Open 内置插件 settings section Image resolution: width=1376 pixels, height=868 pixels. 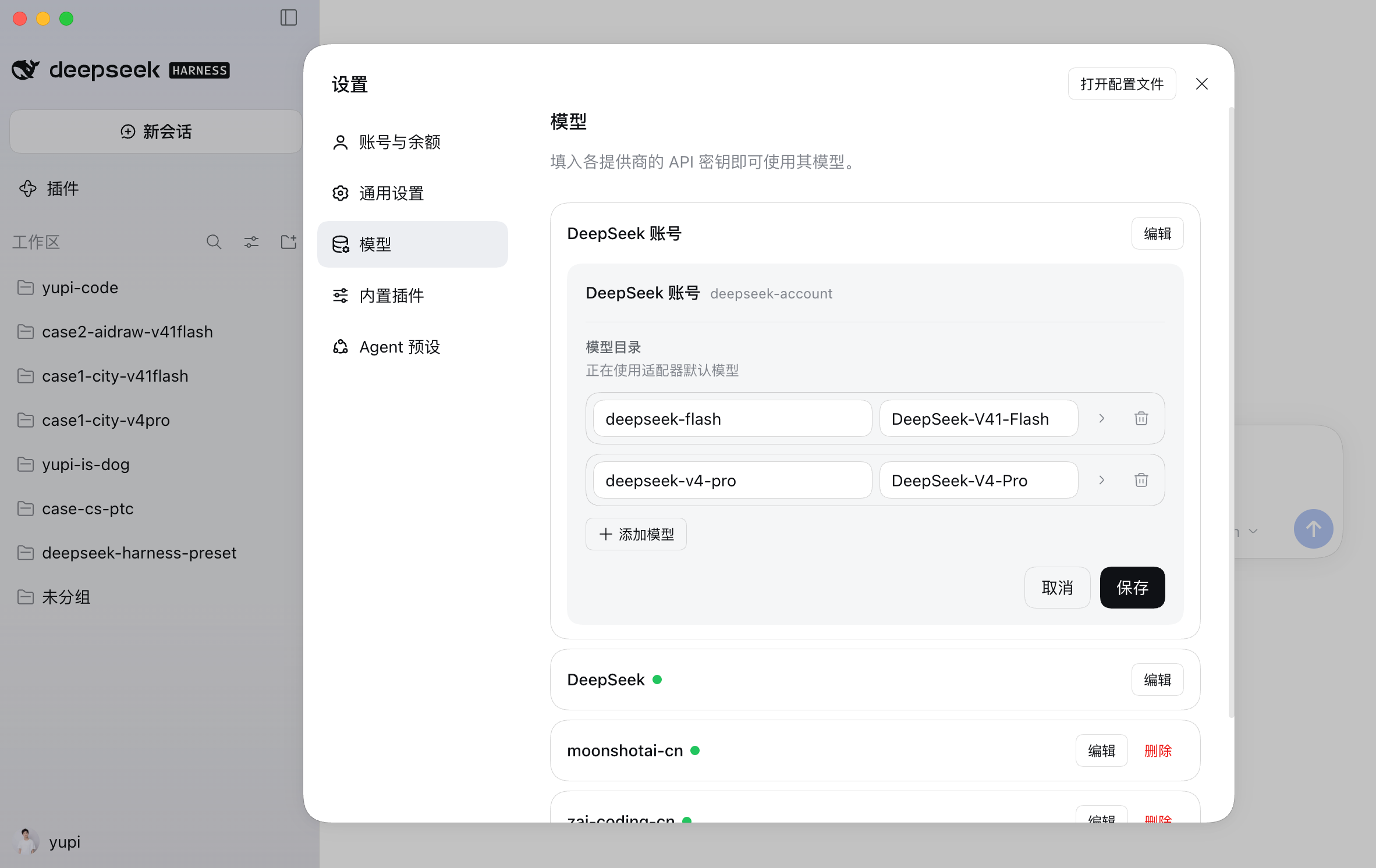[x=413, y=296]
